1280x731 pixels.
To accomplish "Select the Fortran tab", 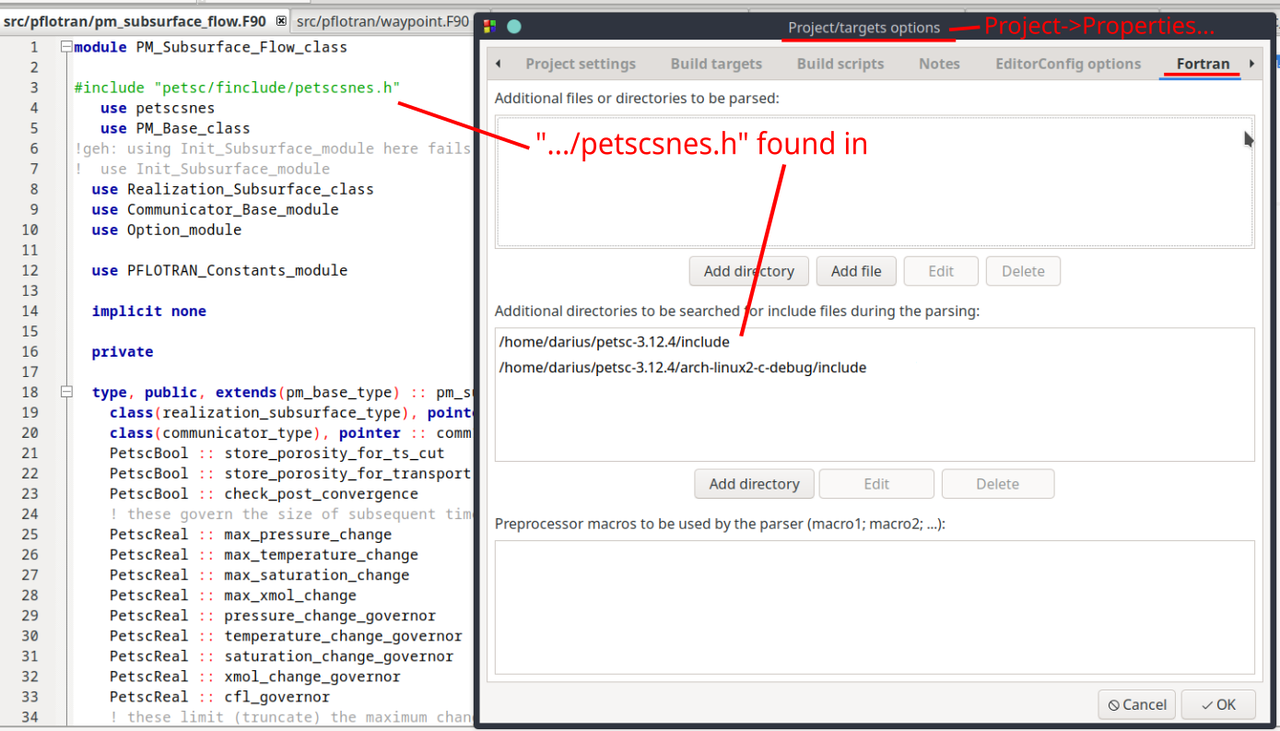I will [1203, 64].
